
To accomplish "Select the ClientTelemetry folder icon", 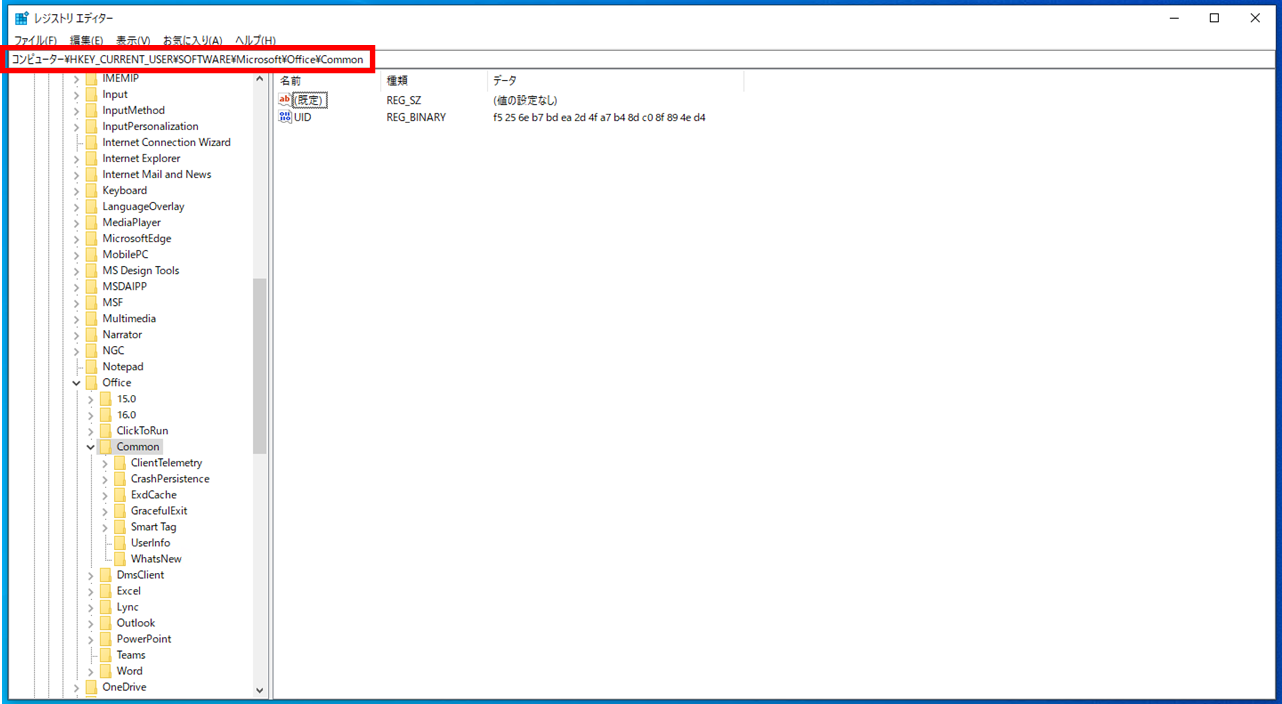I will pyautogui.click(x=119, y=462).
